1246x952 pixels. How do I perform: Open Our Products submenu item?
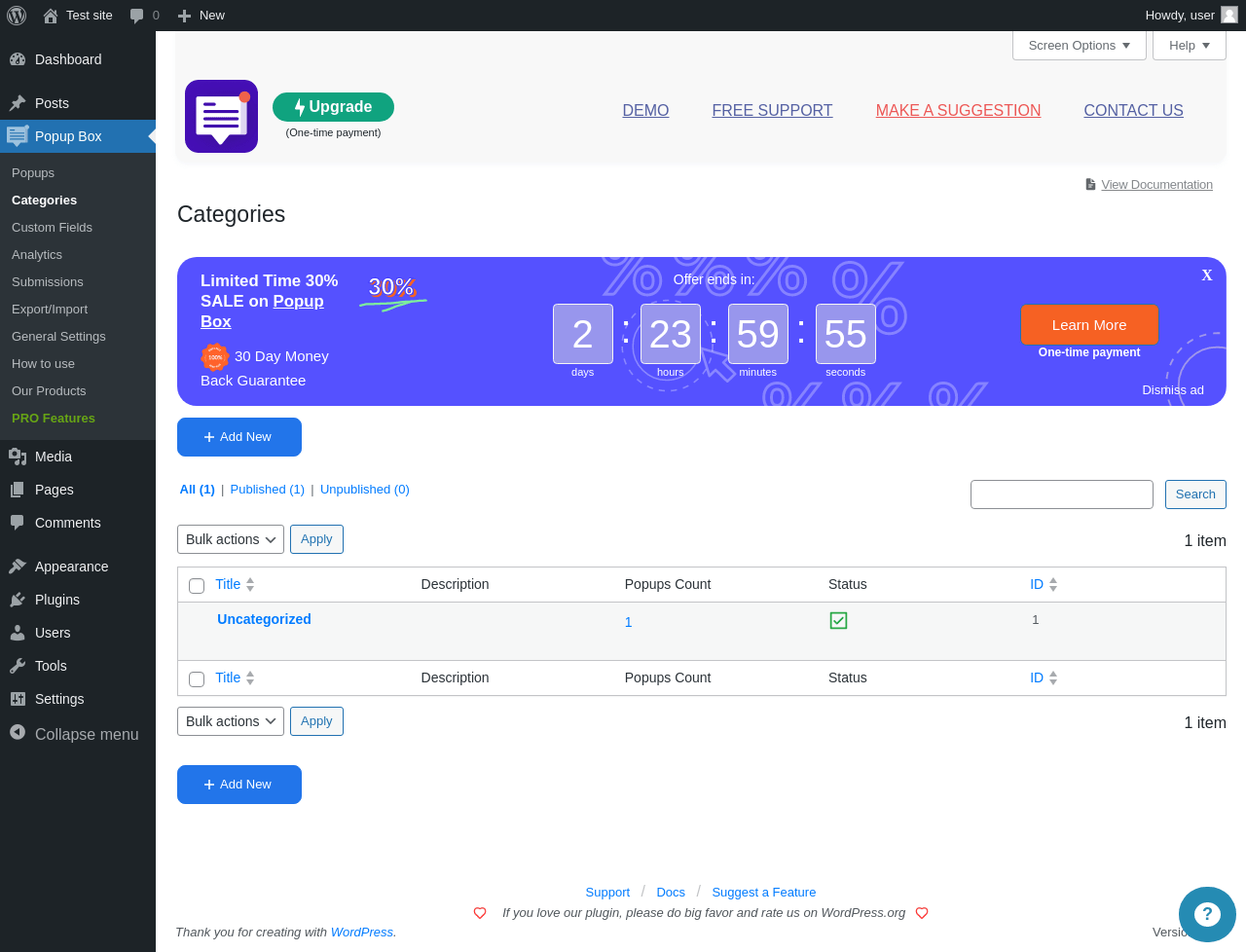[49, 391]
